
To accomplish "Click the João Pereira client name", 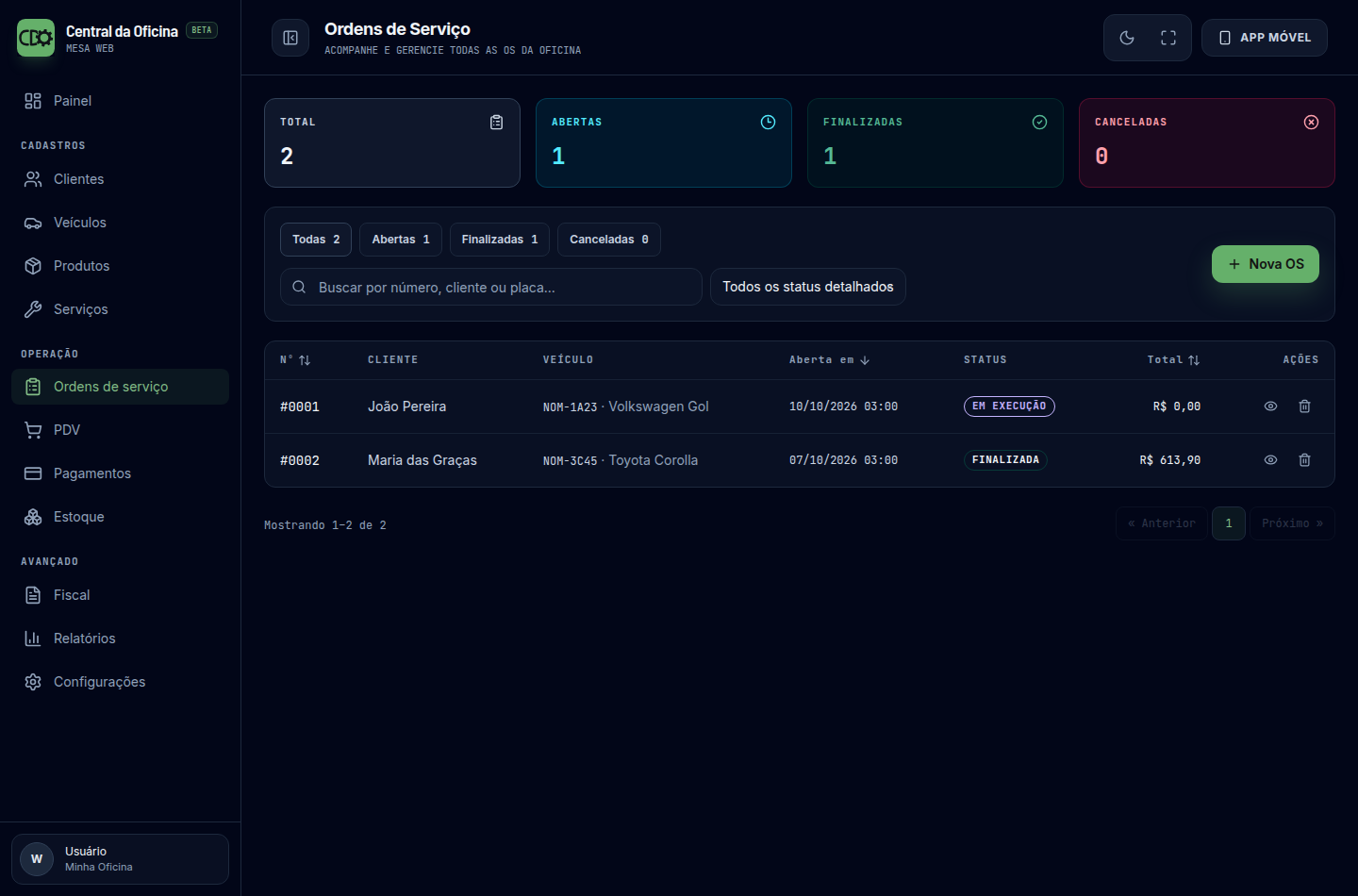I will 407,407.
